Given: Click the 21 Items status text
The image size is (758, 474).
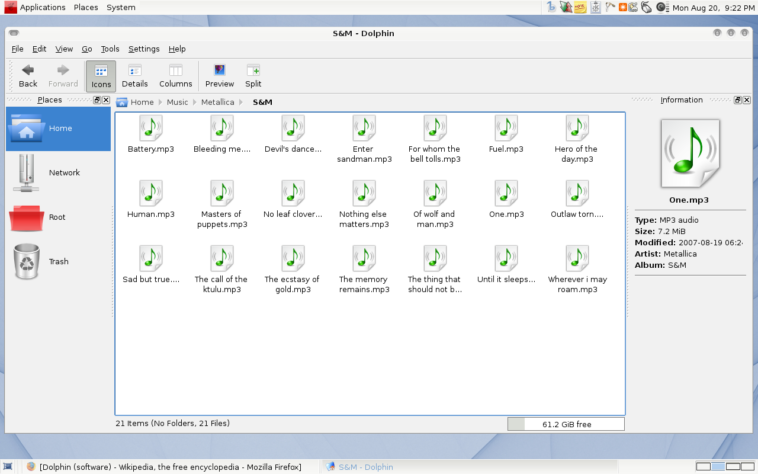Looking at the screenshot, I should [173, 423].
